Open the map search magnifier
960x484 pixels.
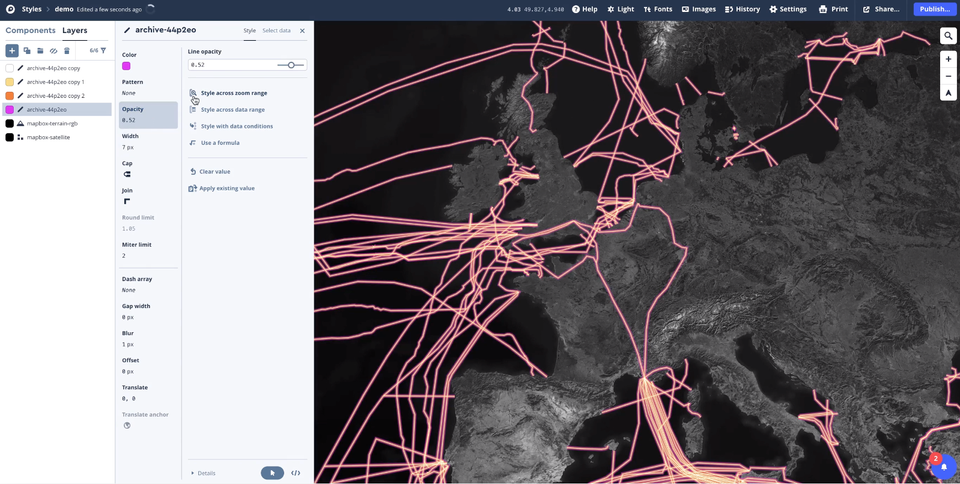(948, 36)
